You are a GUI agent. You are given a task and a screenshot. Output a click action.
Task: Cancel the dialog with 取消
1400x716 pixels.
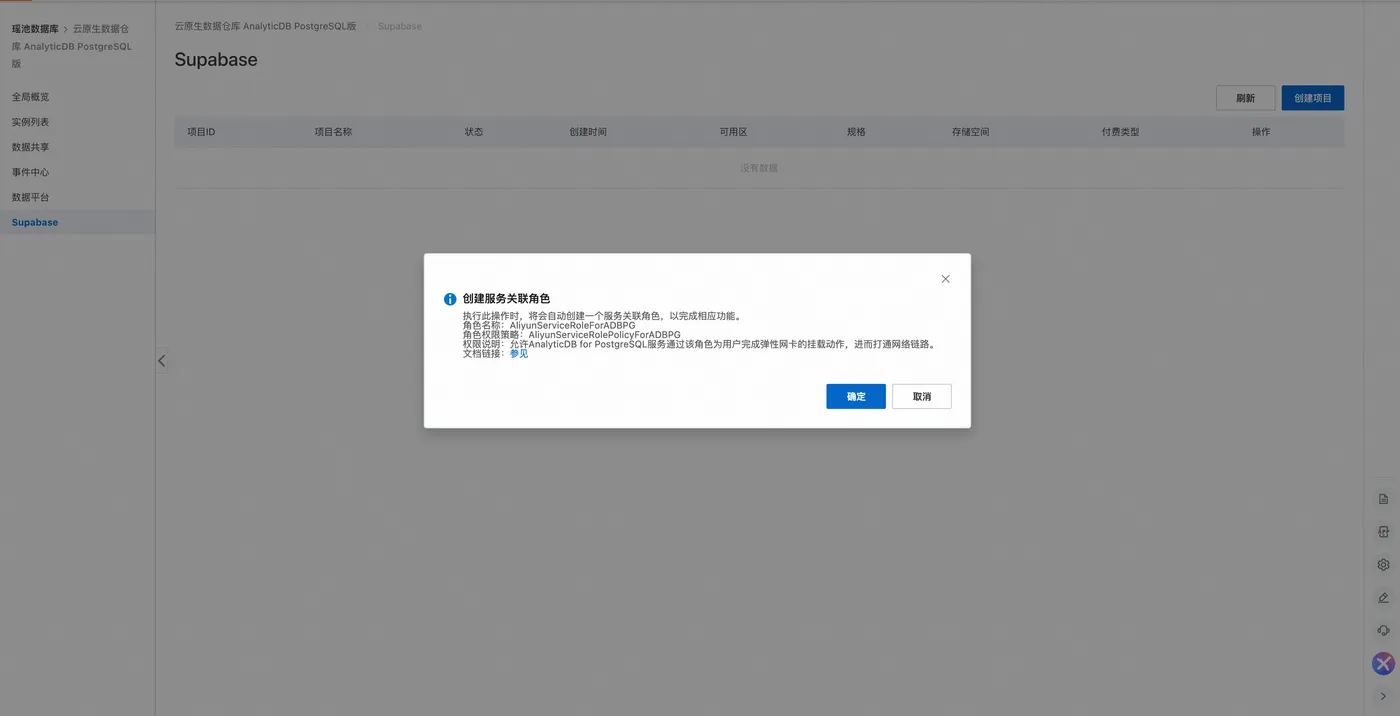coord(921,396)
